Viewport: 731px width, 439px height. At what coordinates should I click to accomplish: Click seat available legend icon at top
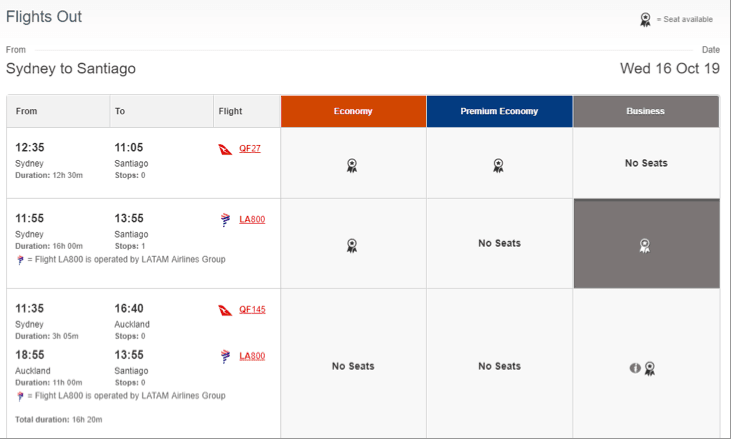click(x=646, y=19)
